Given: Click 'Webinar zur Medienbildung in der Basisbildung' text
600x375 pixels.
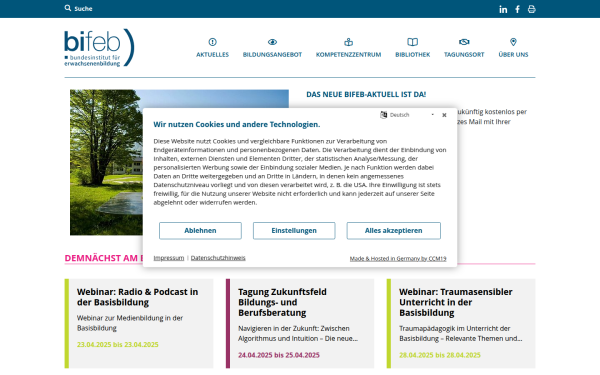Looking at the screenshot, I should pos(130,323).
